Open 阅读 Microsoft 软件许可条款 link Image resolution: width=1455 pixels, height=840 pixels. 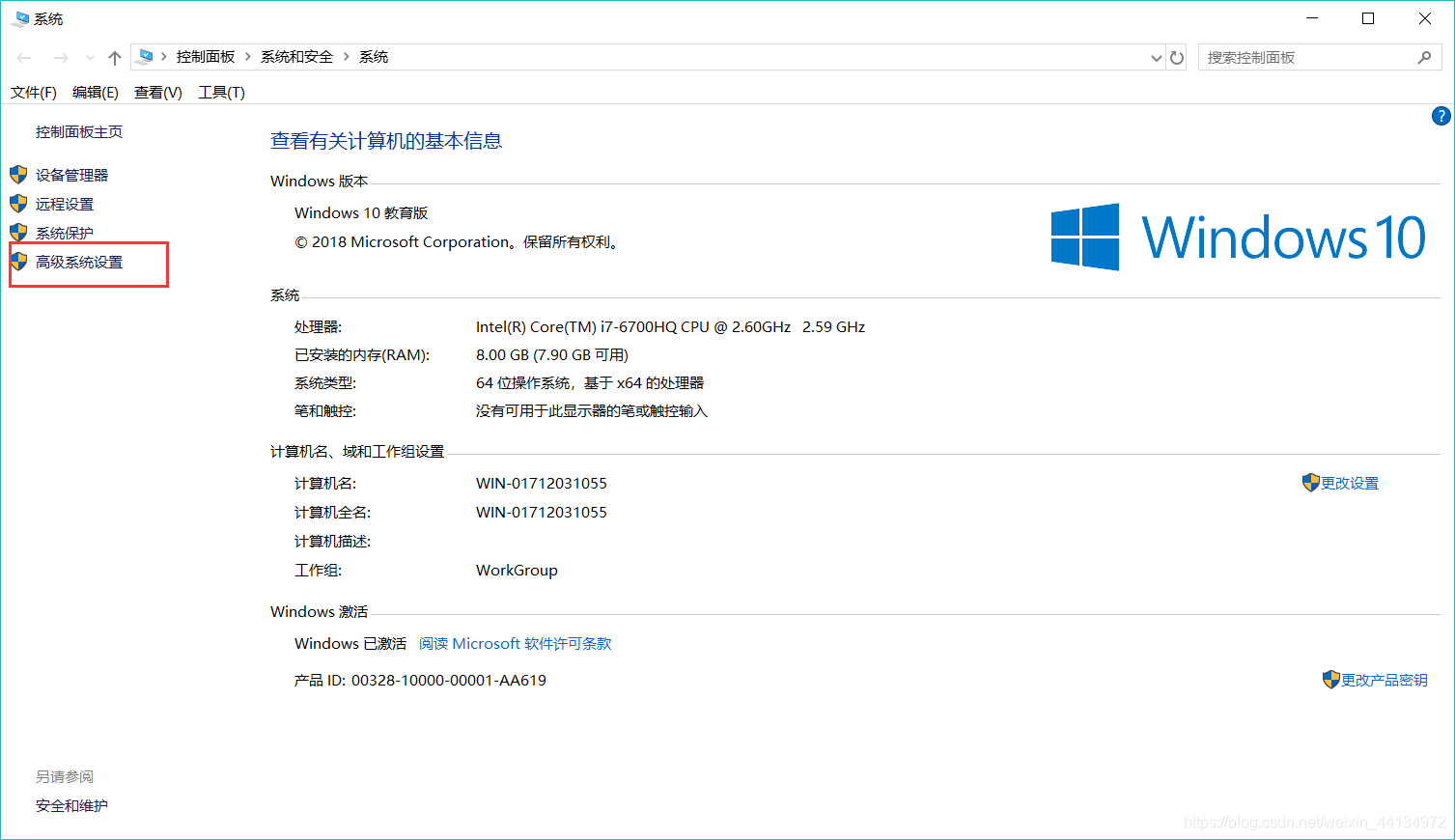point(516,644)
